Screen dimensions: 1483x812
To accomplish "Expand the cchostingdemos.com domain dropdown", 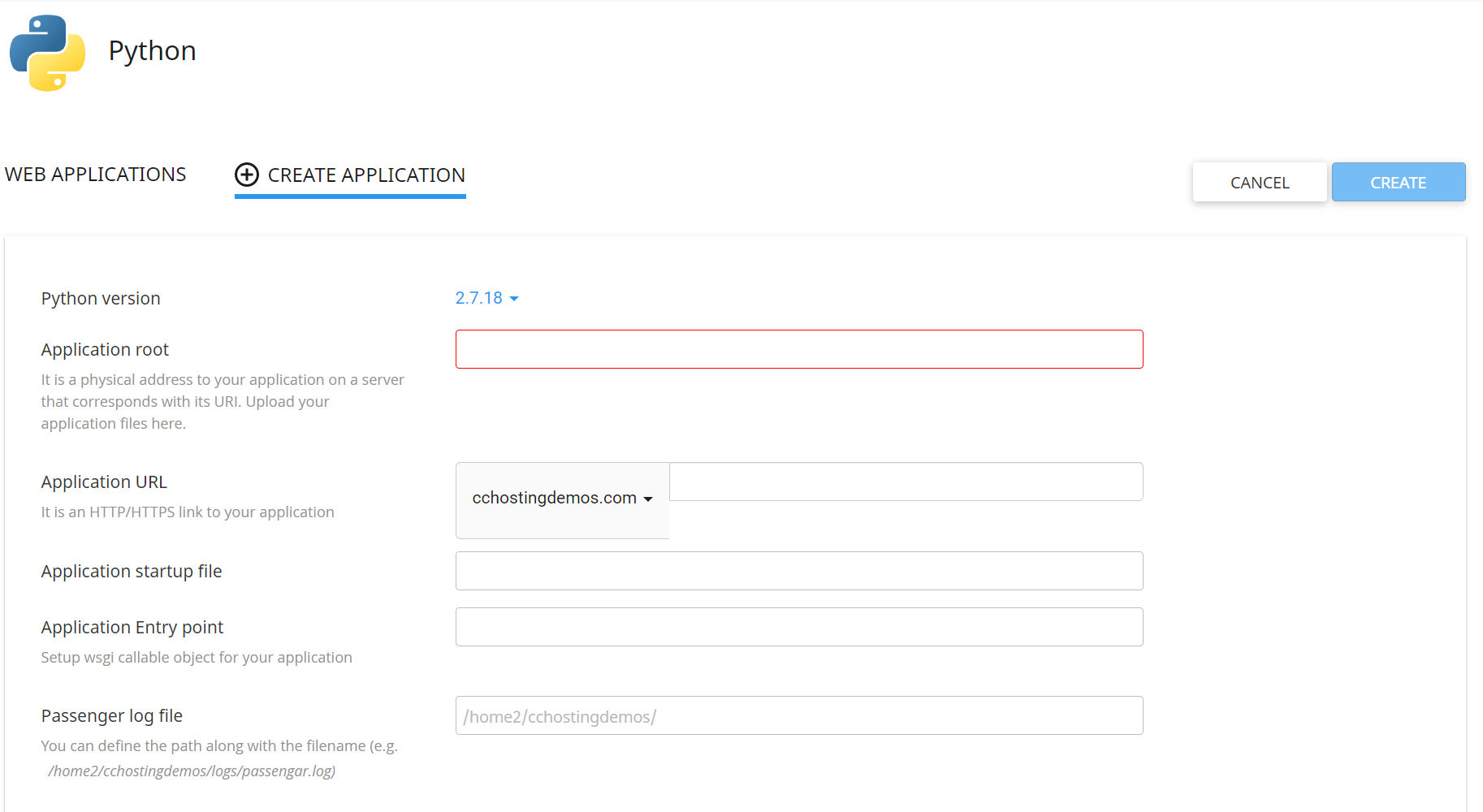I will (562, 499).
